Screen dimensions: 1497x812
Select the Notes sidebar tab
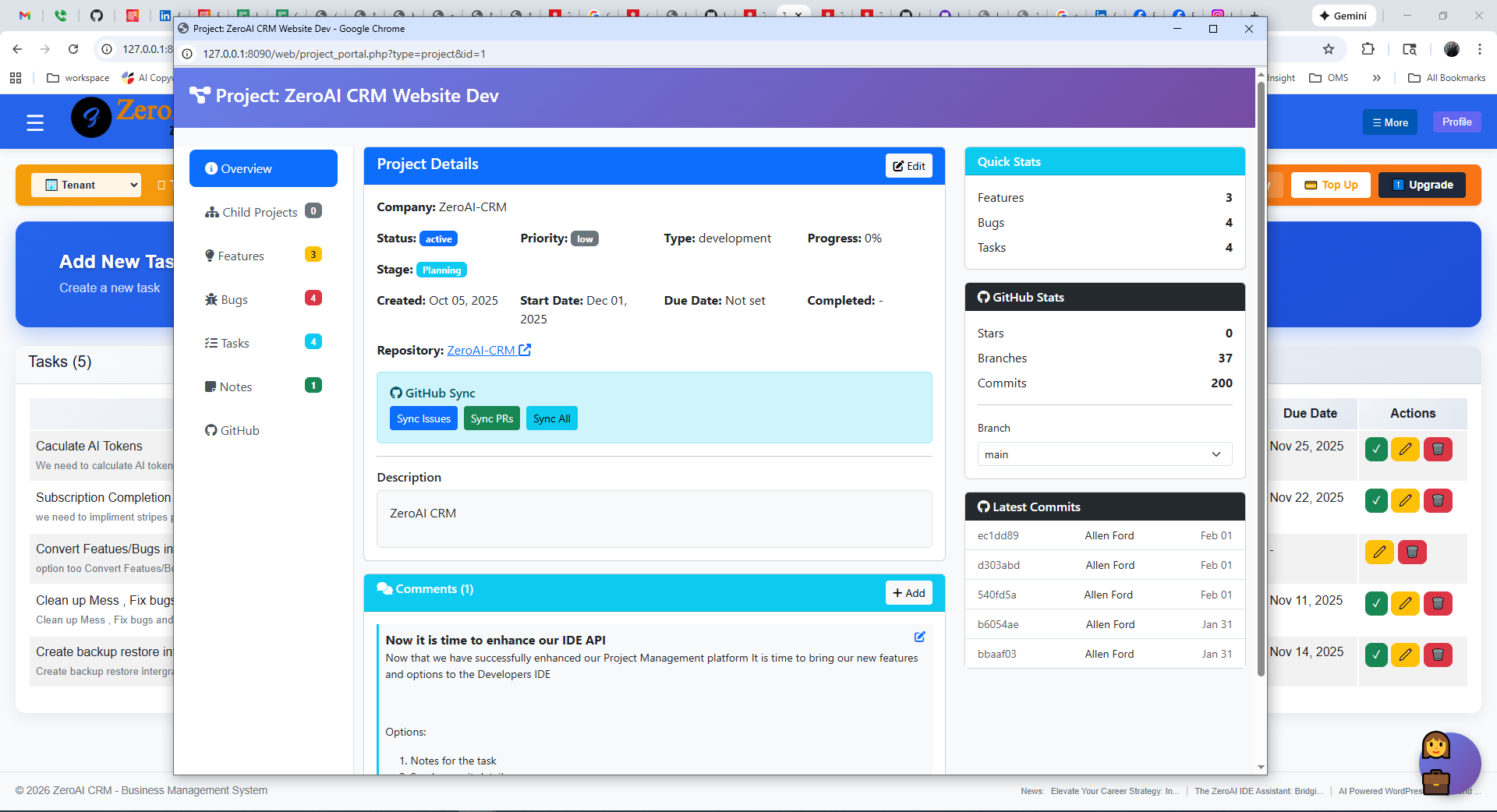[235, 387]
